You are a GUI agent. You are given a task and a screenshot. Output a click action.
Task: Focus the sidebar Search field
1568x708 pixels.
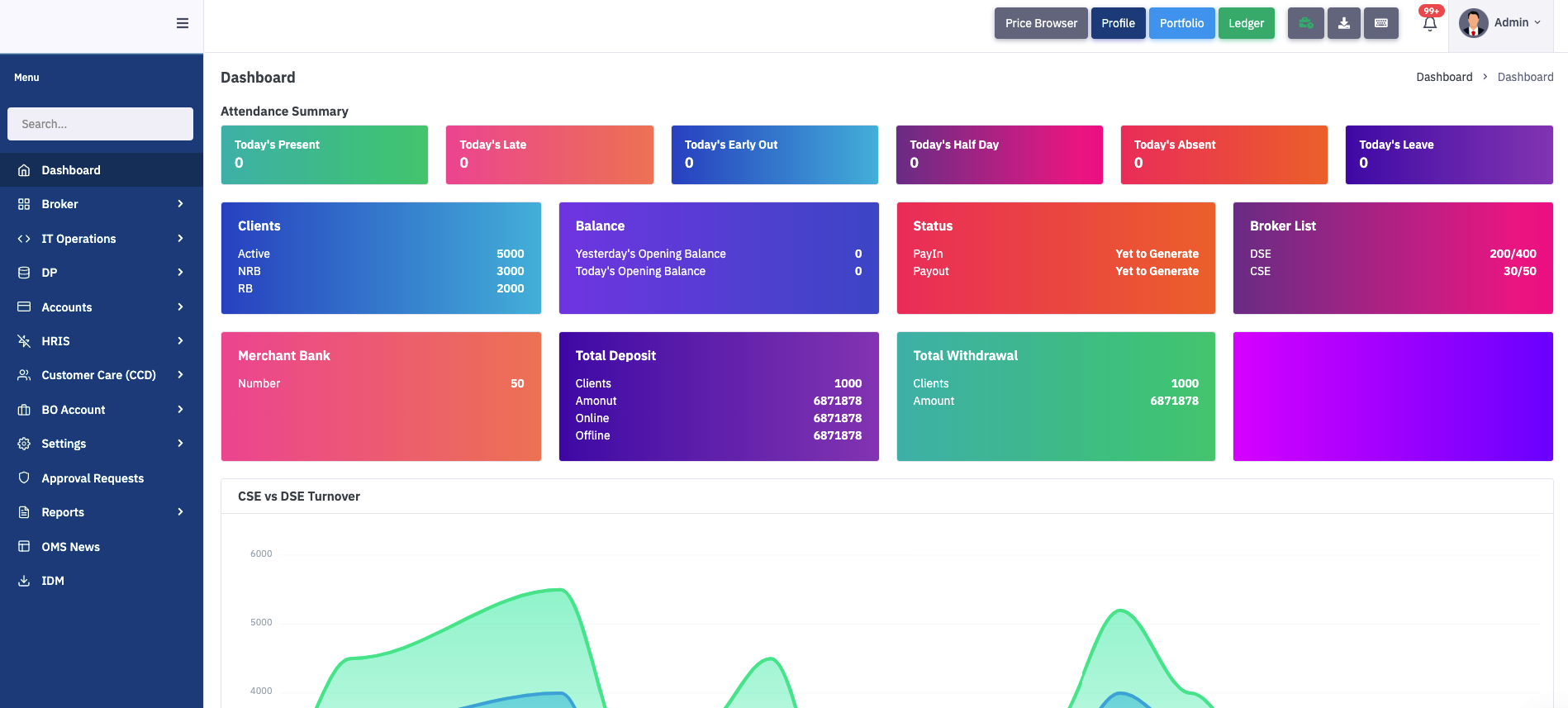(x=100, y=124)
